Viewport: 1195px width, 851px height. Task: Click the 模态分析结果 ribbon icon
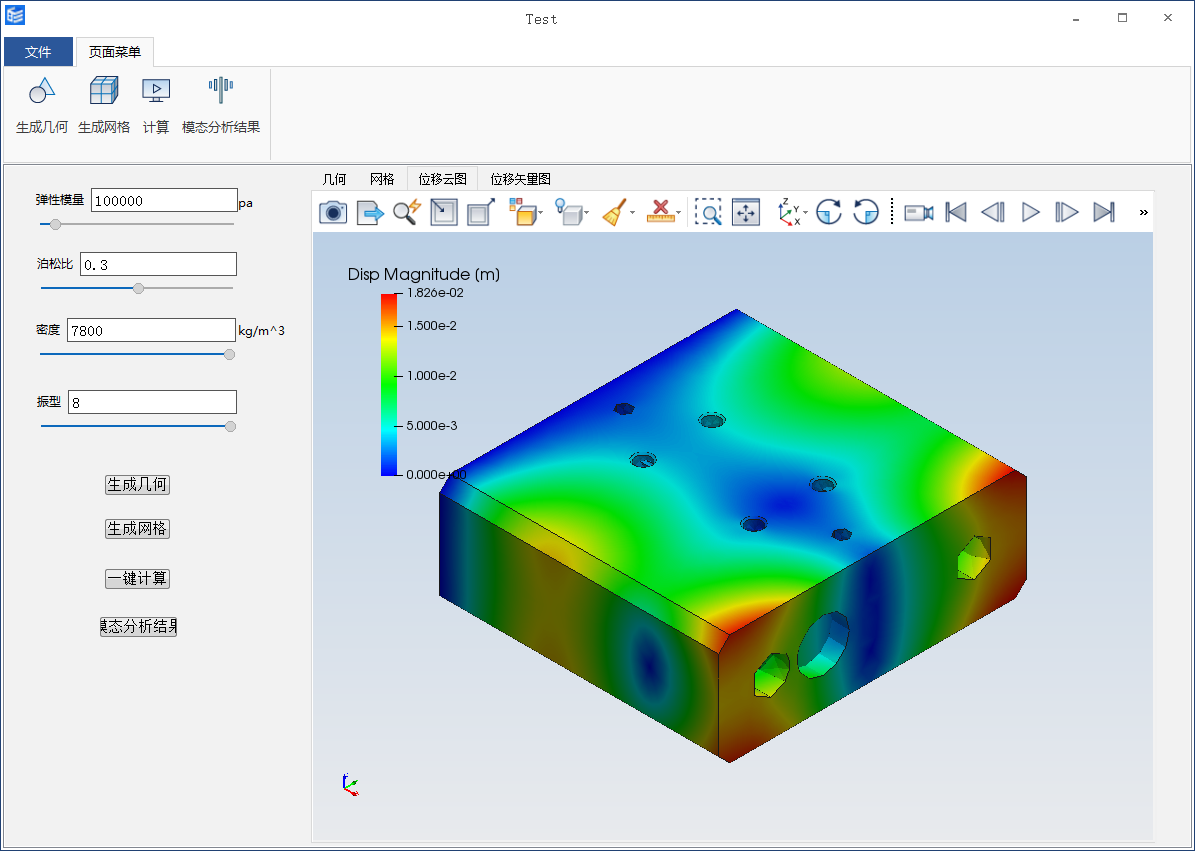221,91
